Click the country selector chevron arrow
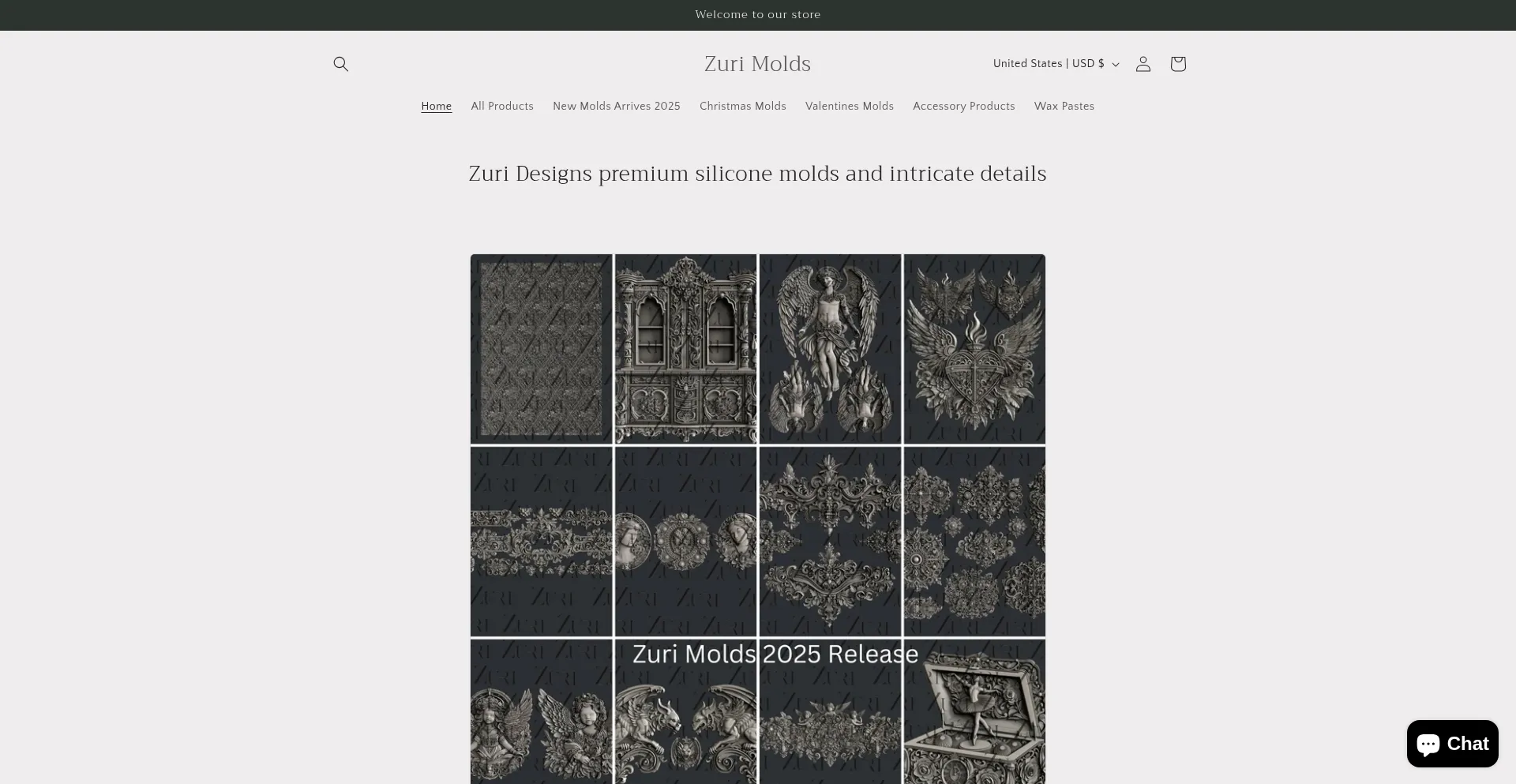Screen dimensions: 1516x784 1116,65
